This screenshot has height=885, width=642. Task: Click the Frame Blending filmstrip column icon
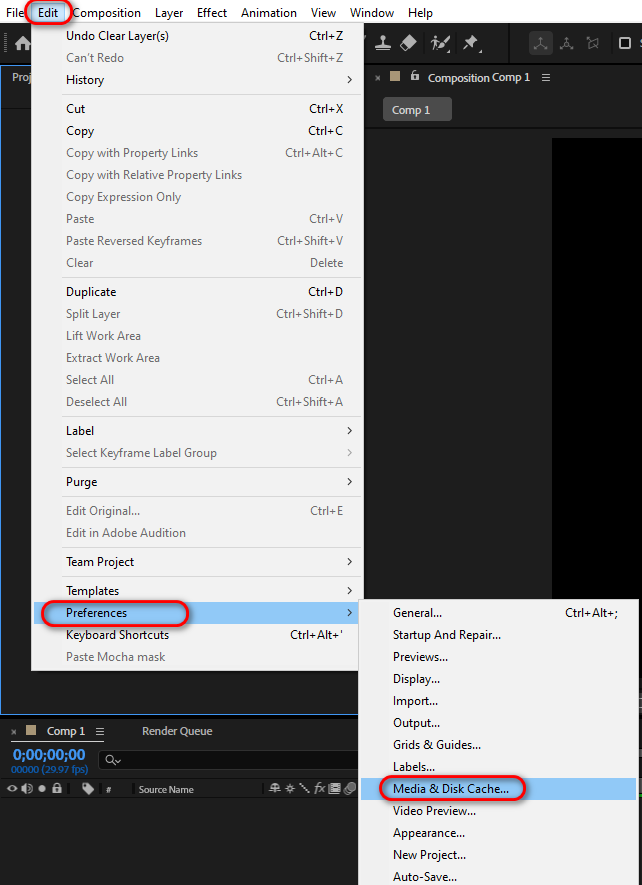tap(334, 788)
